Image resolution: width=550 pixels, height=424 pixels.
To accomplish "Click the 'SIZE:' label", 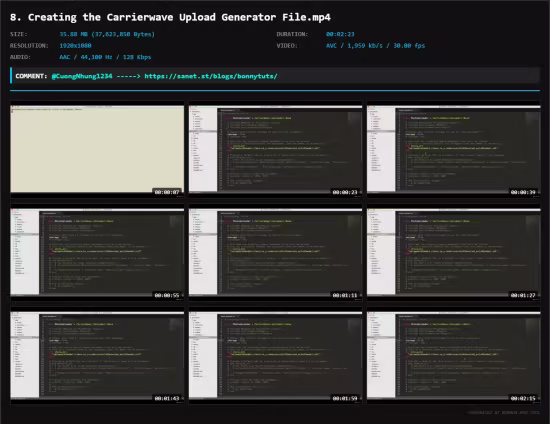I will click(x=19, y=34).
